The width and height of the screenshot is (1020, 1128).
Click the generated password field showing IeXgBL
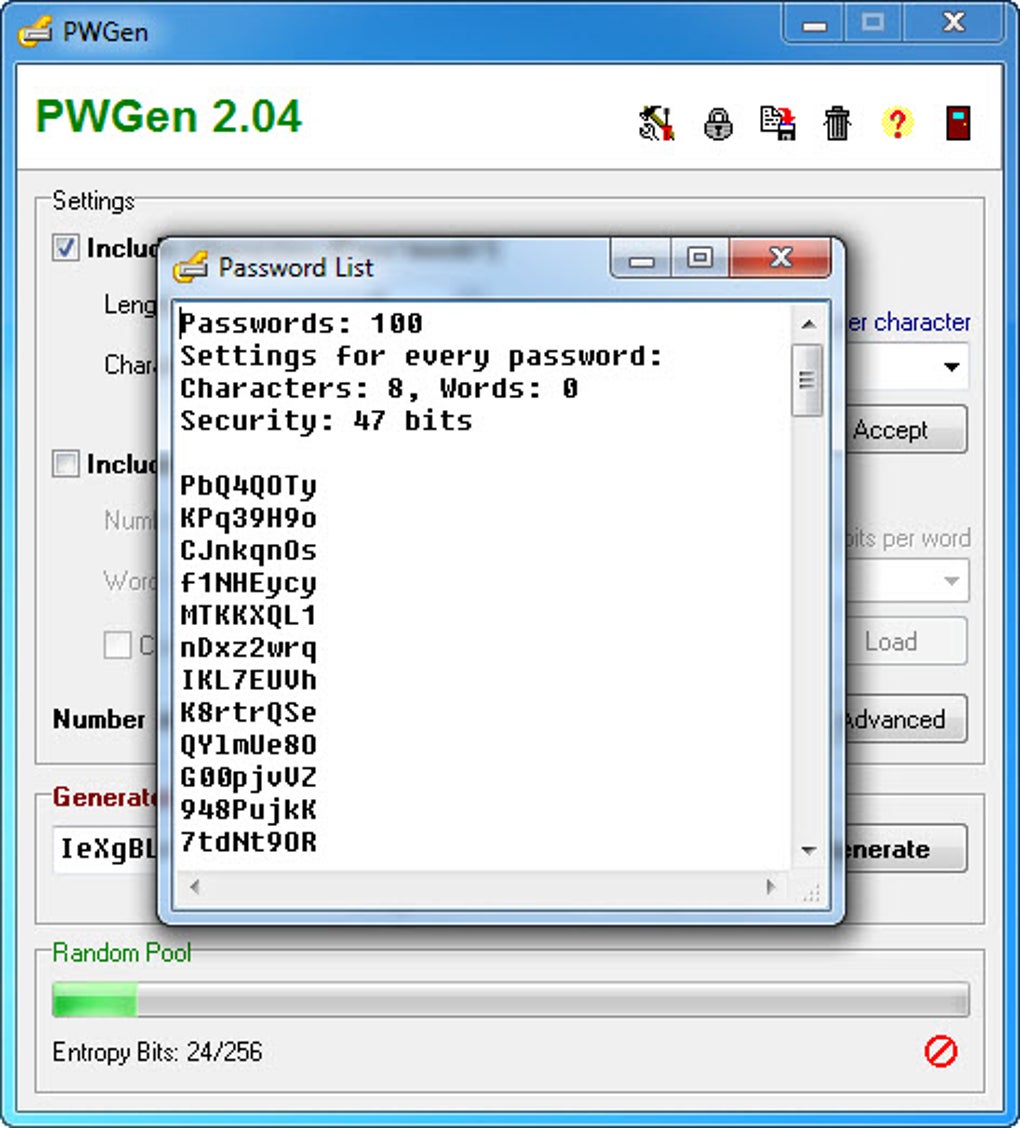106,849
